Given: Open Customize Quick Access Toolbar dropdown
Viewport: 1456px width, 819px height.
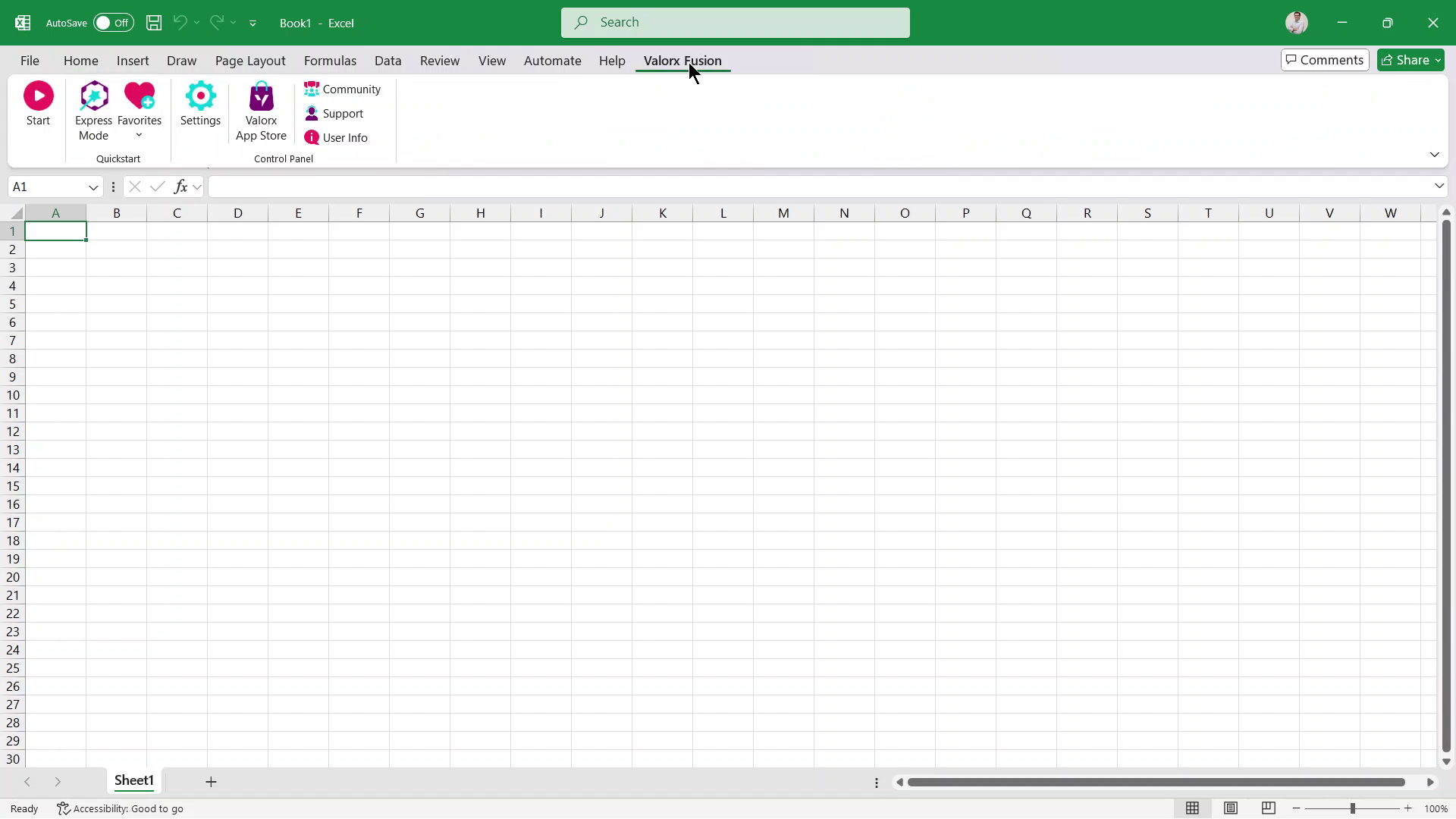Looking at the screenshot, I should [x=253, y=24].
